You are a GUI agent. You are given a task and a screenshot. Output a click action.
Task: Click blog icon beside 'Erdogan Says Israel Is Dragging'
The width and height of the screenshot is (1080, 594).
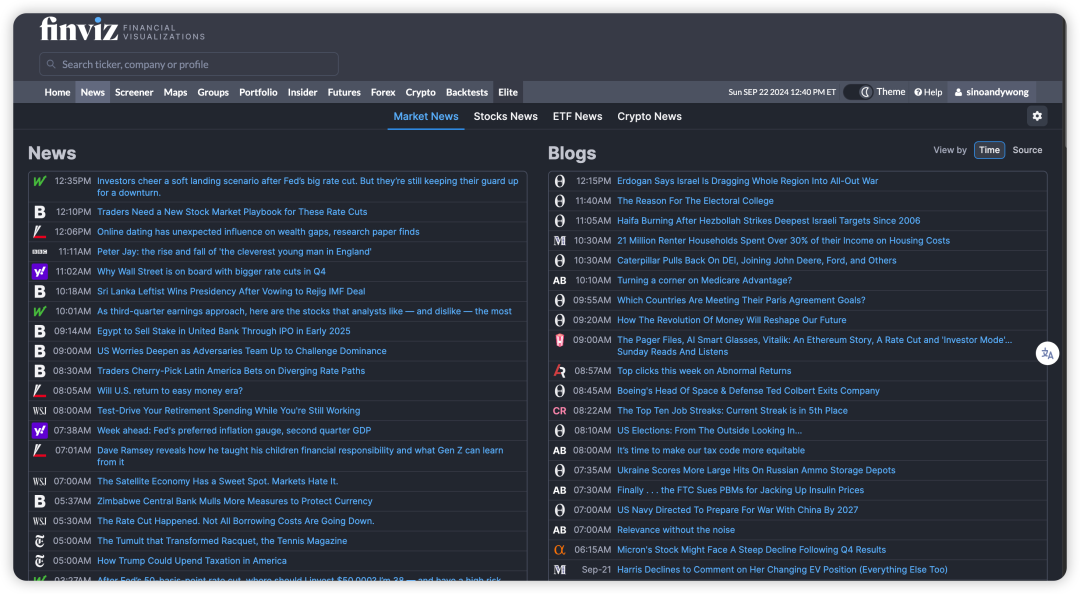click(560, 181)
